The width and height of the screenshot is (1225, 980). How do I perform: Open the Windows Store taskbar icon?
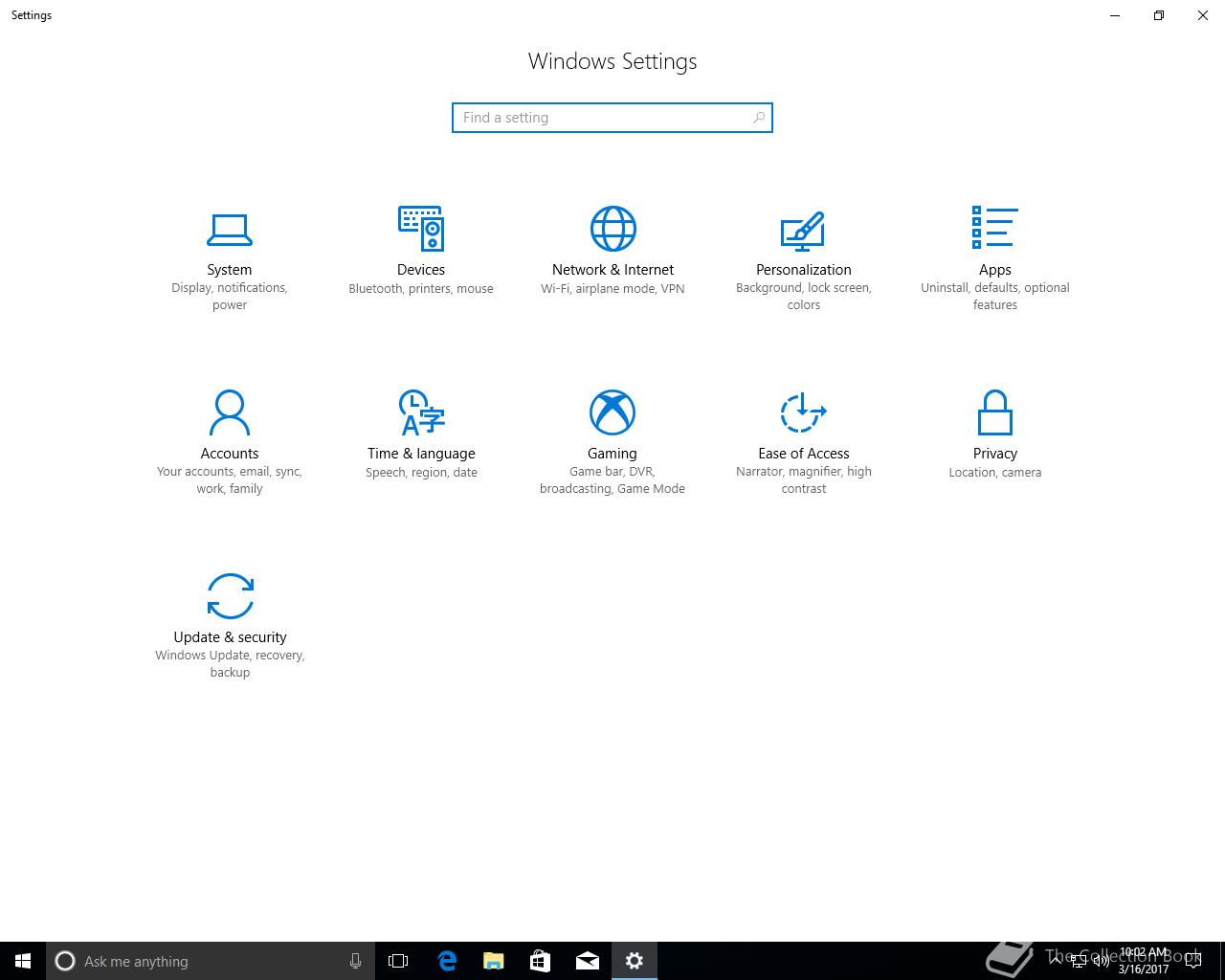pos(540,961)
